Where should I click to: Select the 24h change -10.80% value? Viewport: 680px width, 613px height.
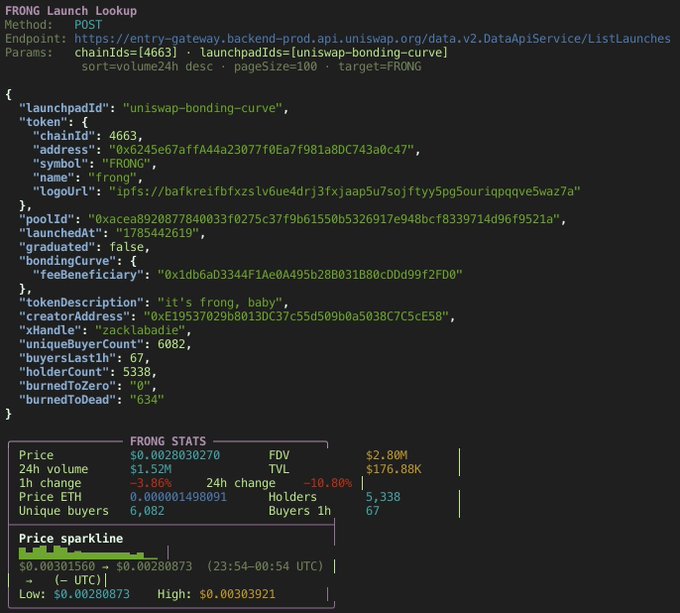coord(327,483)
